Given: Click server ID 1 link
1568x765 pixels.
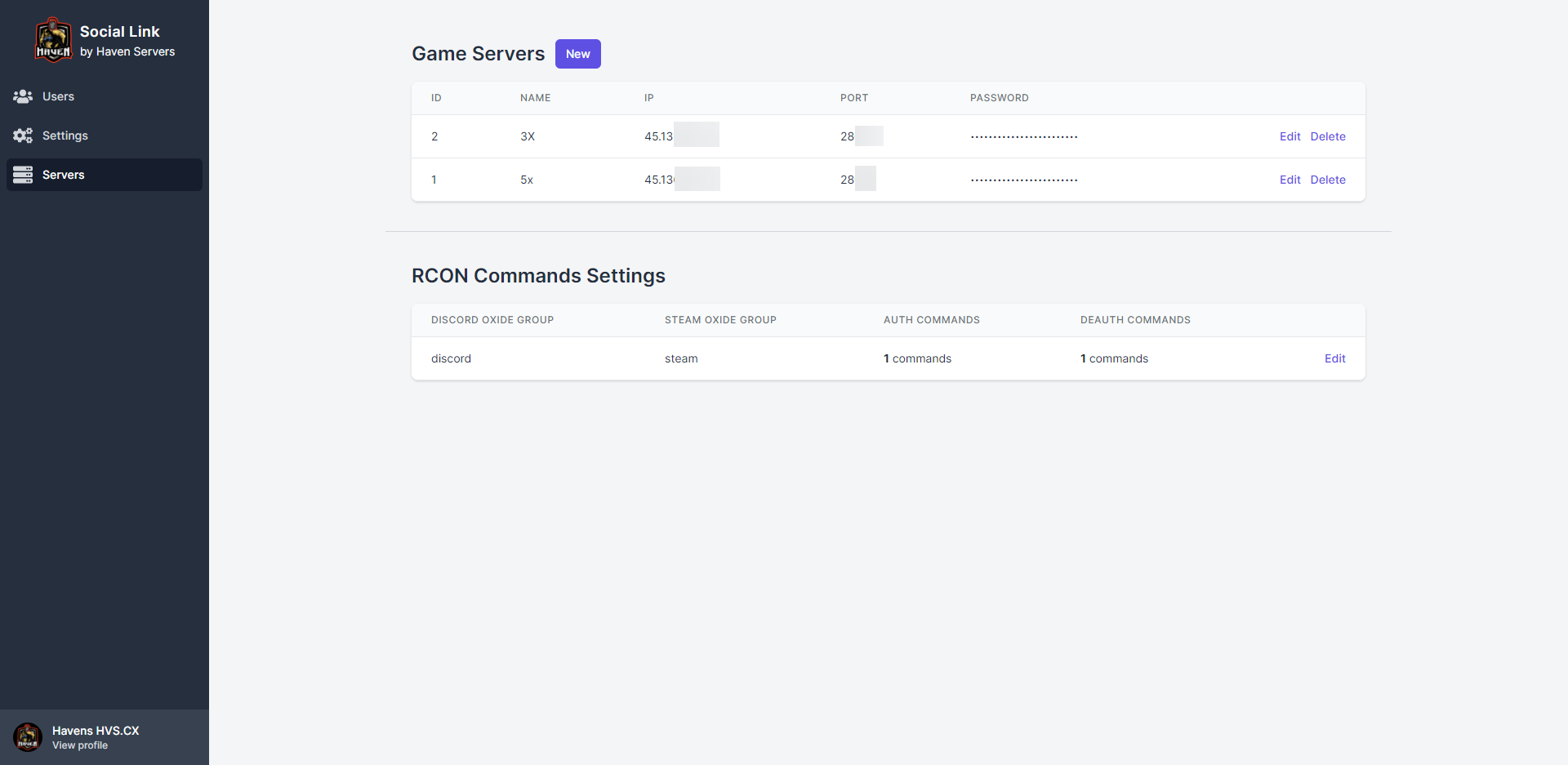Looking at the screenshot, I should [434, 180].
